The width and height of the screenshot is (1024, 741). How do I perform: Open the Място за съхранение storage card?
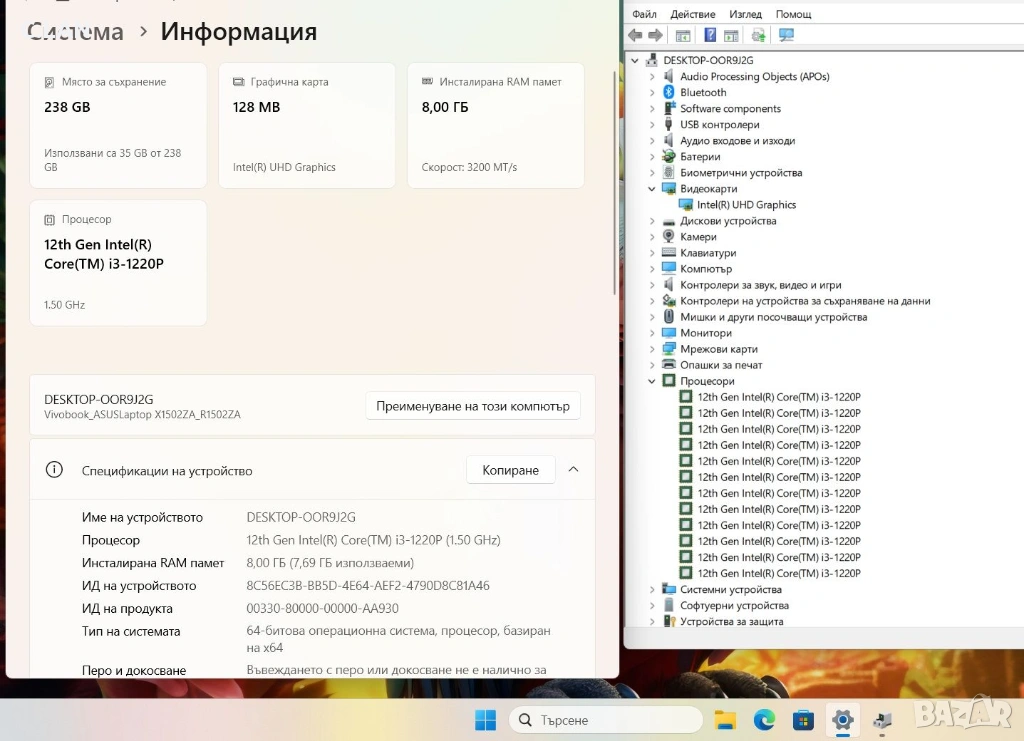tap(118, 125)
